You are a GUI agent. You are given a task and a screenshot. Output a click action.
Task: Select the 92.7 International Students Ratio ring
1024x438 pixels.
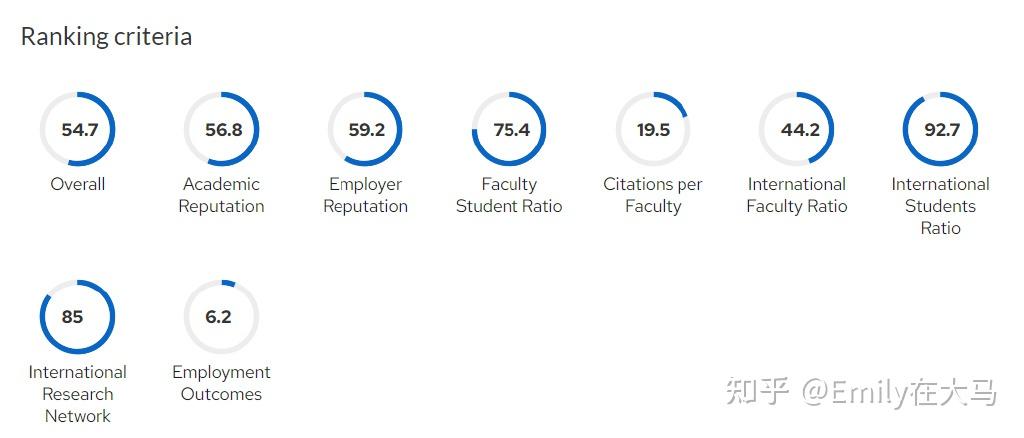pos(941,130)
